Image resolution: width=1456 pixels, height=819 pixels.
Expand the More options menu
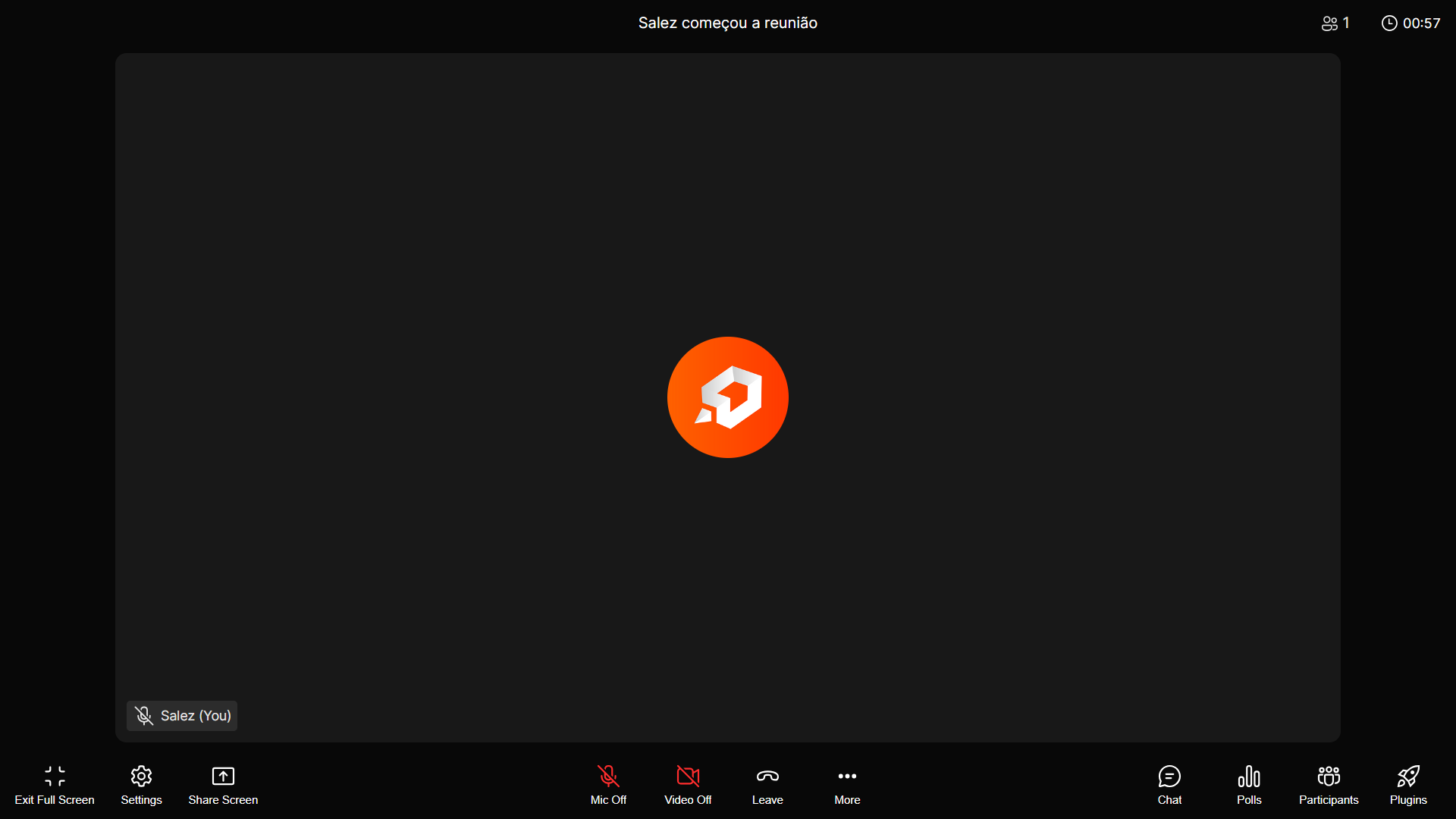pos(847,785)
